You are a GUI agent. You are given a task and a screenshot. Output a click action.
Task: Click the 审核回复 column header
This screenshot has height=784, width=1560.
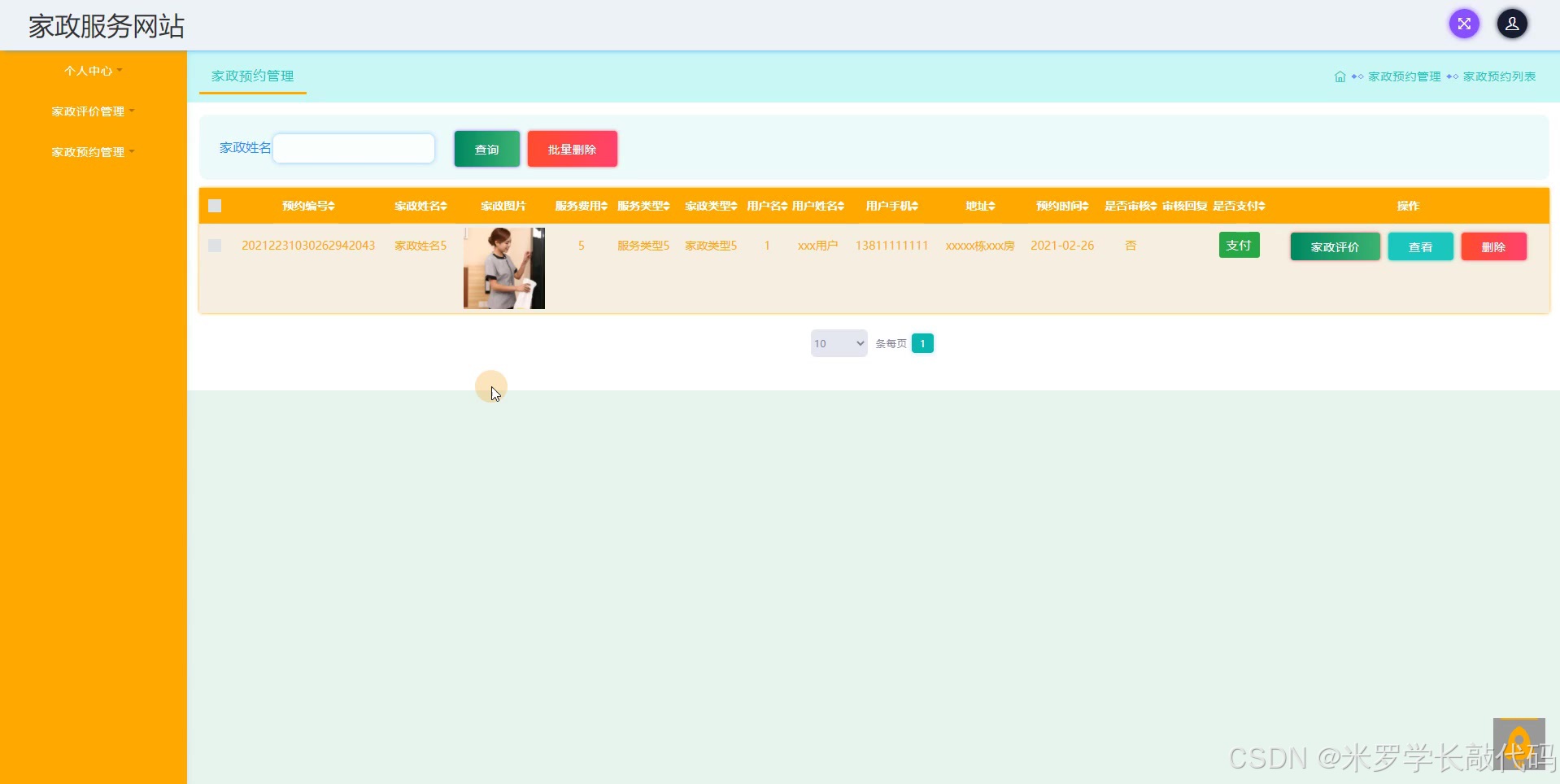click(x=1184, y=206)
